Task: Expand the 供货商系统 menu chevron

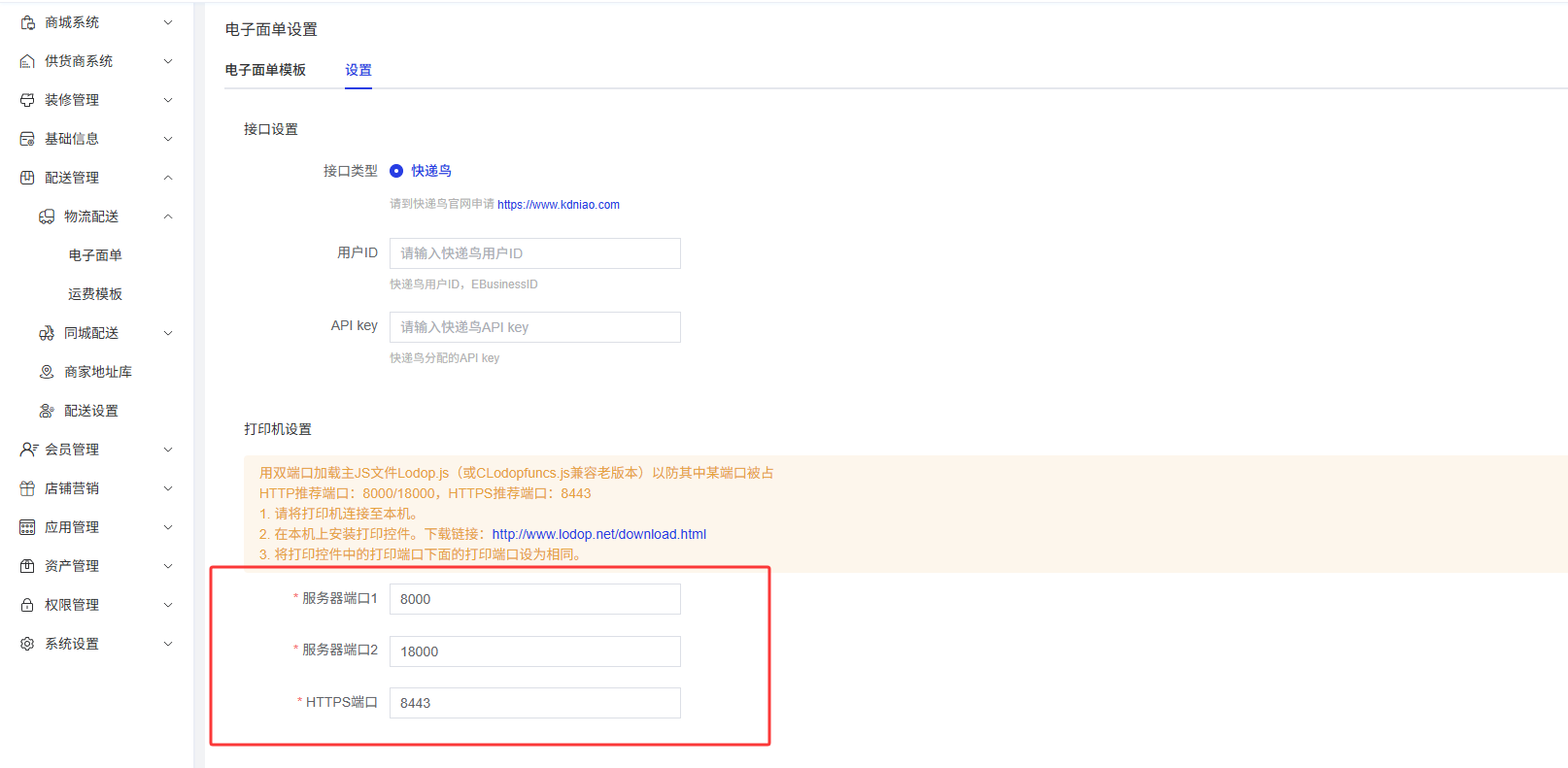Action: pos(168,61)
